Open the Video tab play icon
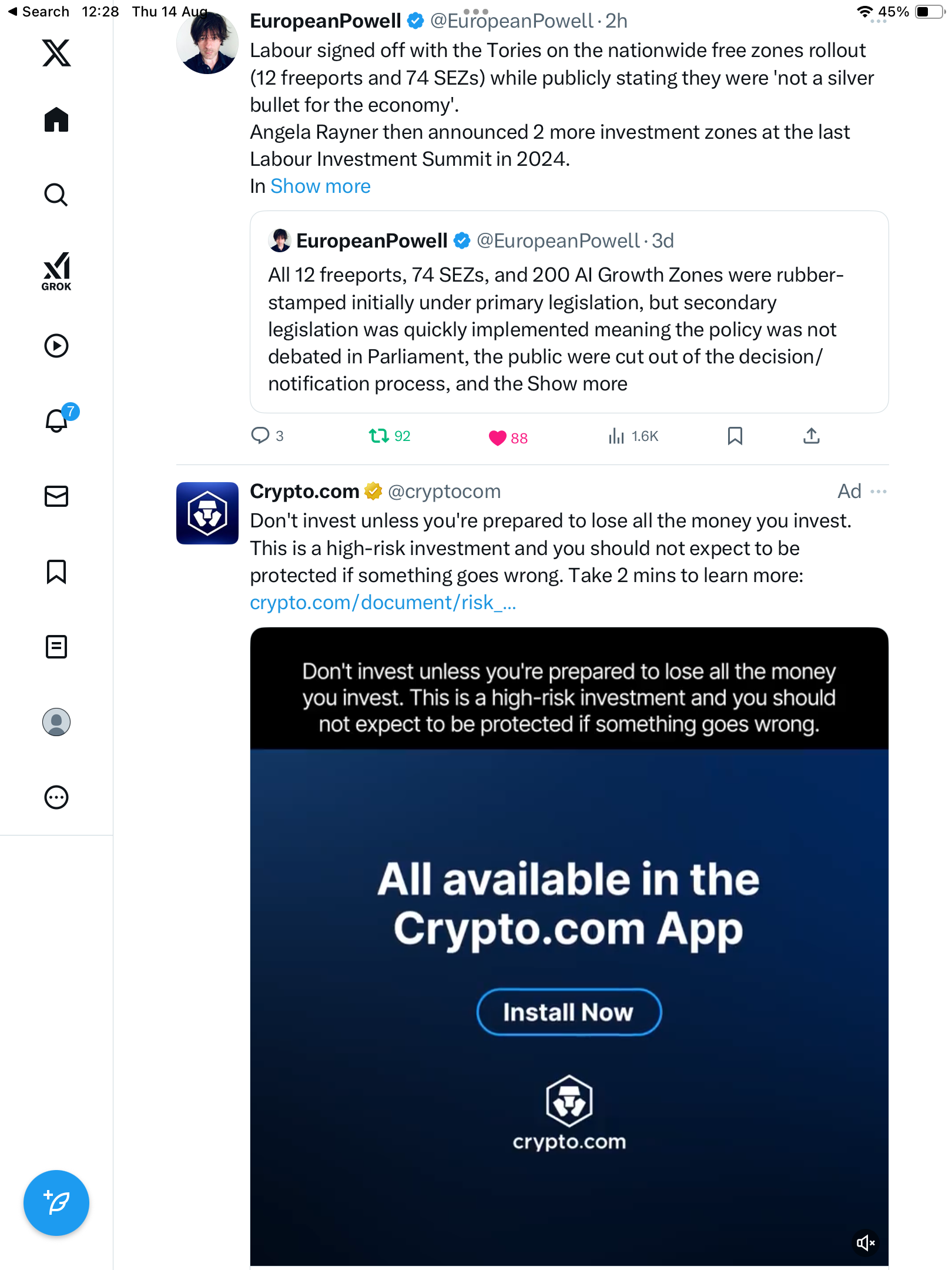This screenshot has height=1270, width=952. click(56, 346)
